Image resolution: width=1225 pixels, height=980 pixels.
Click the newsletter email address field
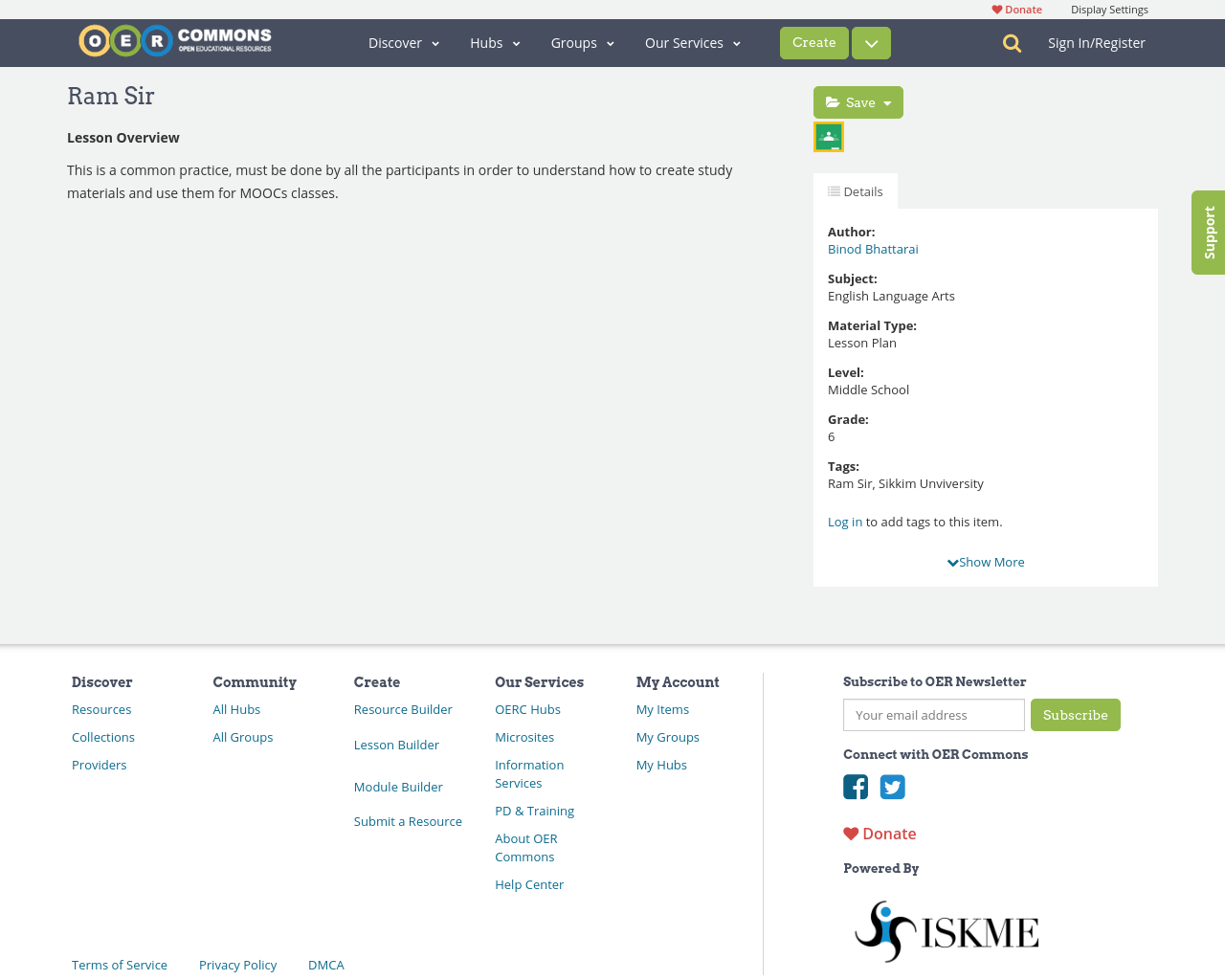coord(934,715)
